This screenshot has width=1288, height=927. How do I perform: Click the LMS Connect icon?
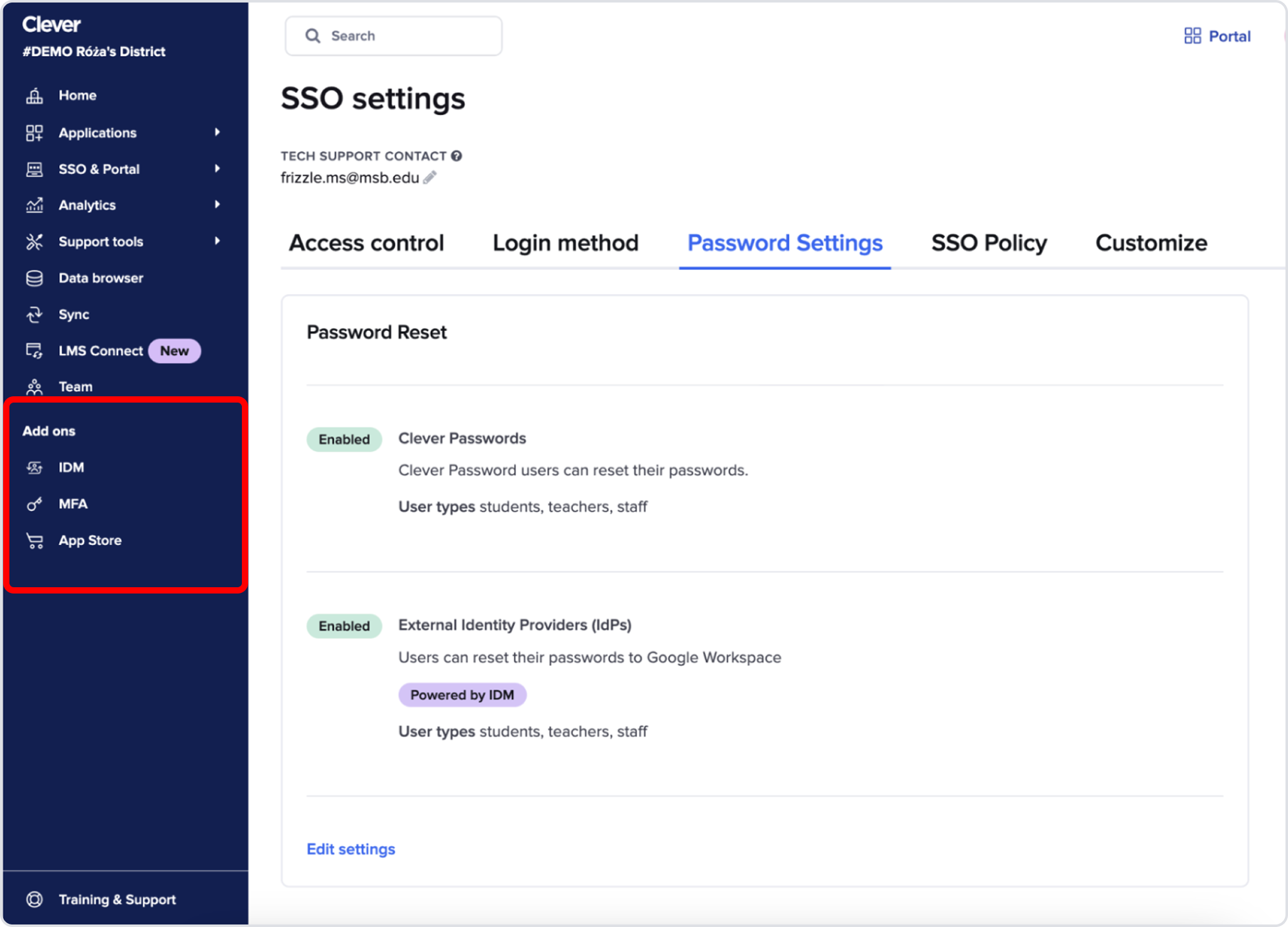(35, 351)
